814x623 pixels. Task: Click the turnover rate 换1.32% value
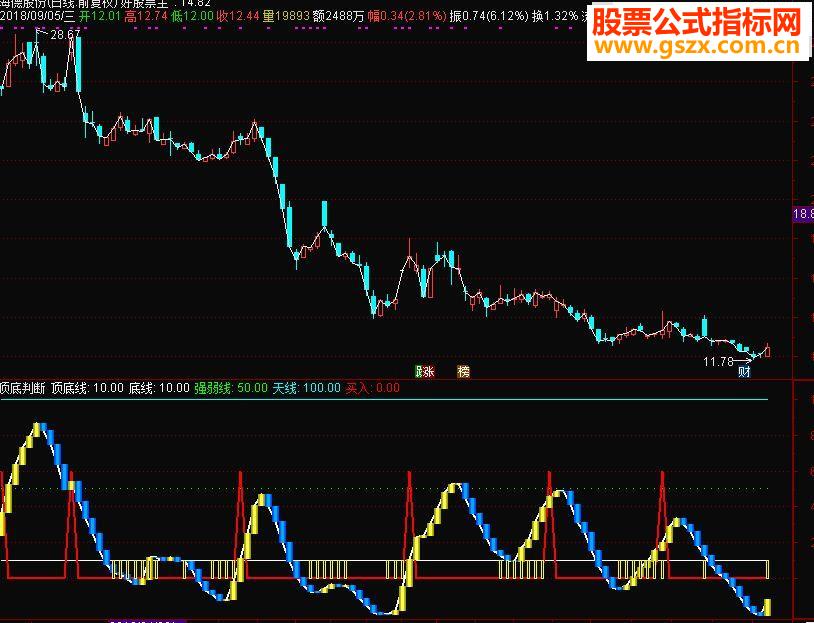[x=555, y=16]
